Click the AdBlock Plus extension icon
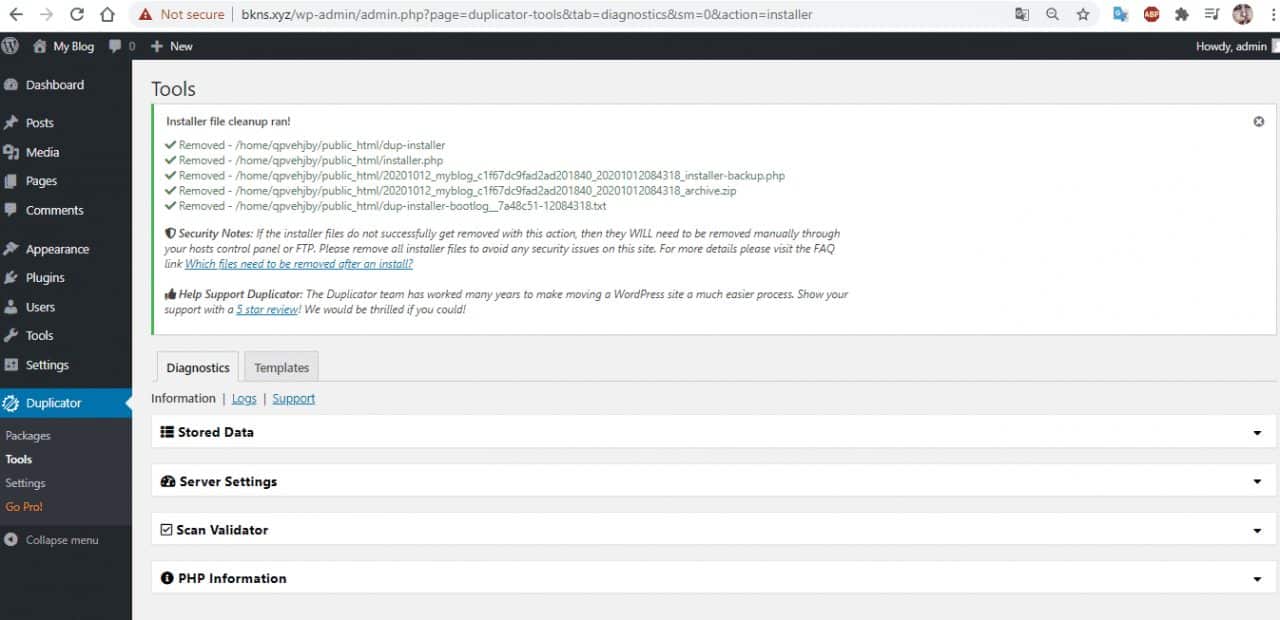 click(1151, 15)
